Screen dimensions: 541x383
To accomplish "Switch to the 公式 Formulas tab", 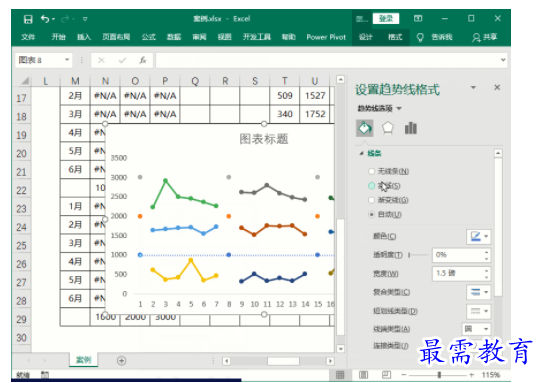I will click(148, 37).
